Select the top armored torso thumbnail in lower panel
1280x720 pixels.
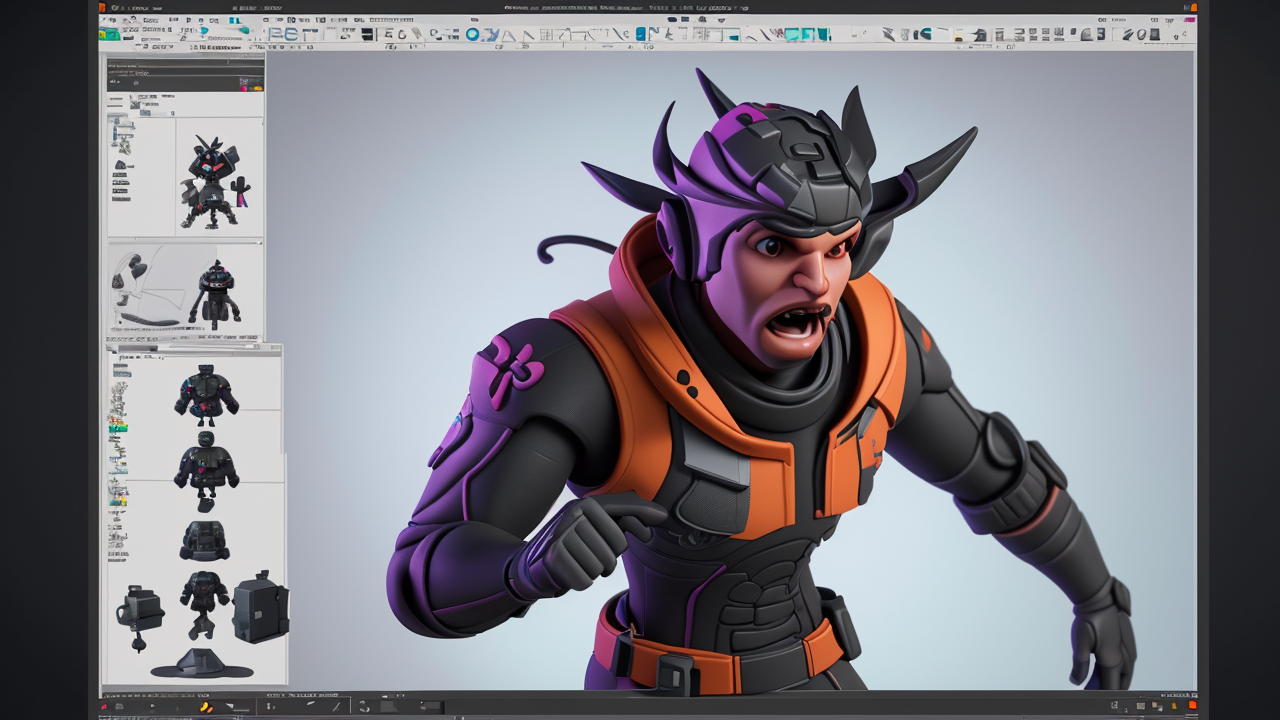click(206, 396)
